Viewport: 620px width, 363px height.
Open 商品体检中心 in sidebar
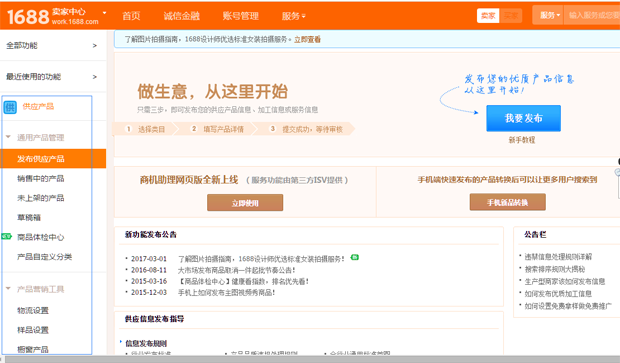[x=40, y=237]
